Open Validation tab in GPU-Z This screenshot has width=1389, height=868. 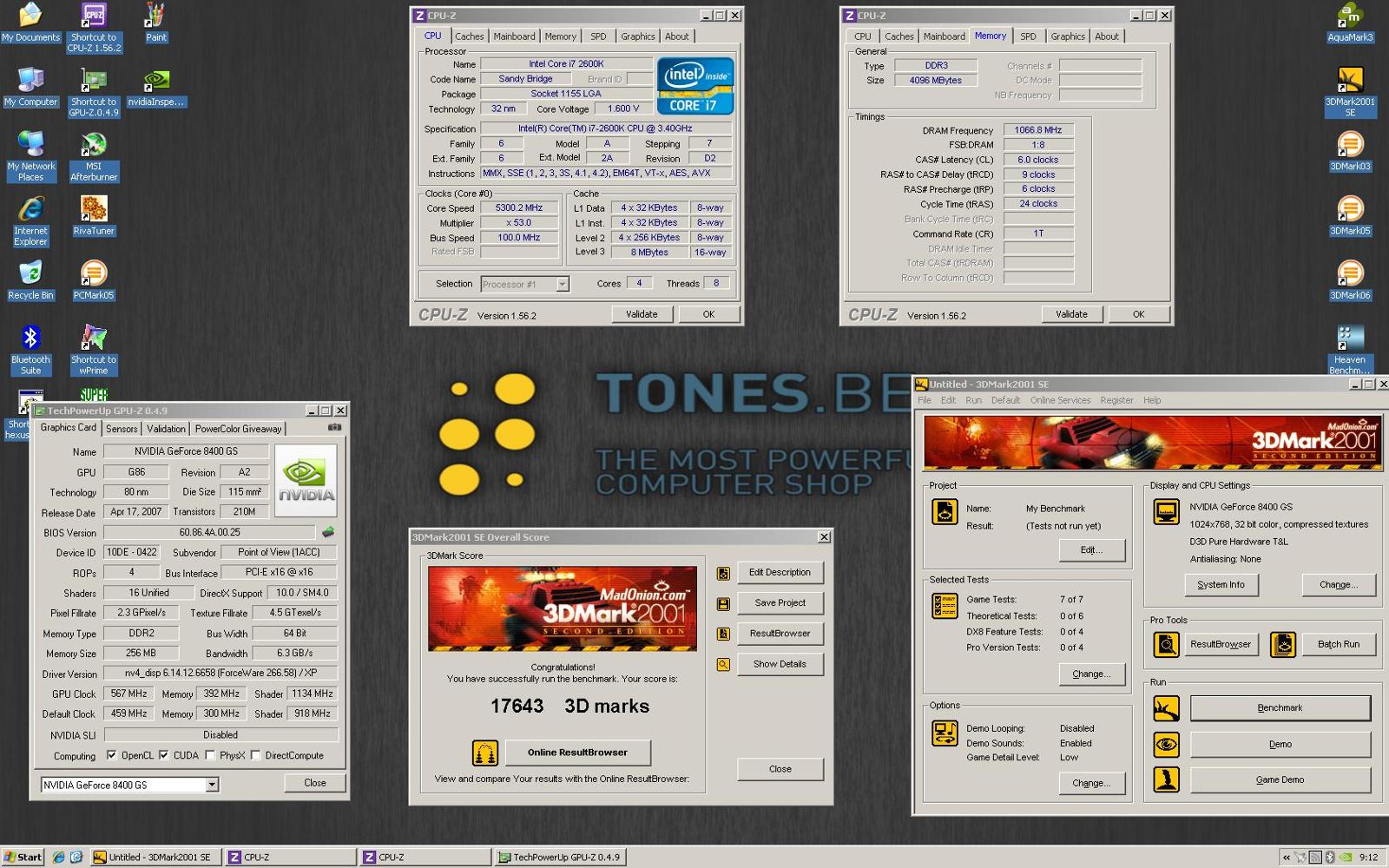click(x=166, y=429)
